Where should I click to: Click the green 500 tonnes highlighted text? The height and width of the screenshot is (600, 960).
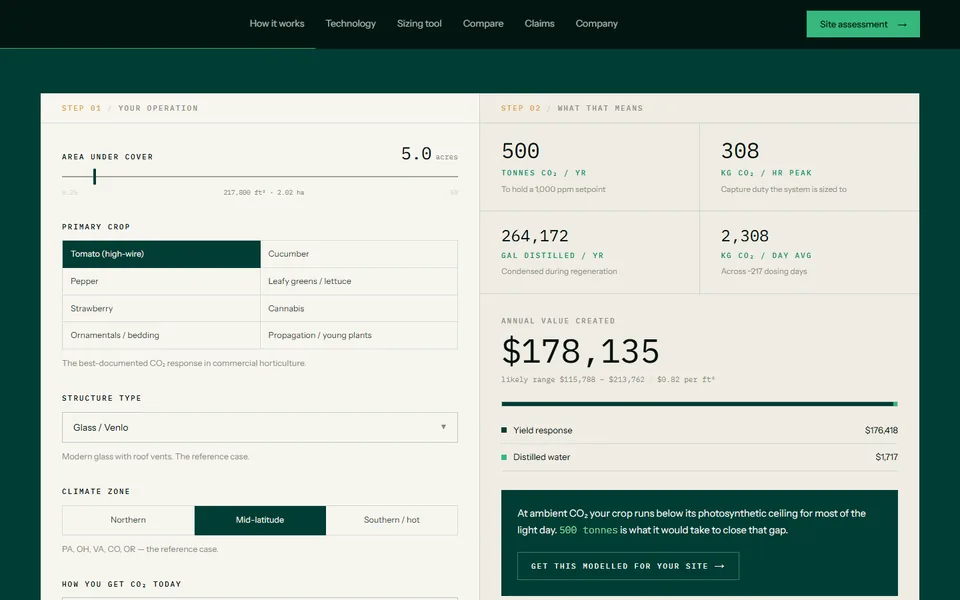point(588,530)
